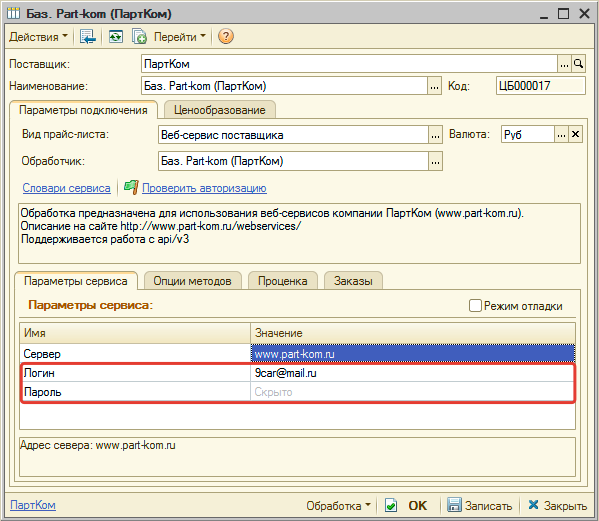Image resolution: width=599 pixels, height=521 pixels.
Task: Click the magnifier icon next to Поставщик field
Action: point(578,64)
